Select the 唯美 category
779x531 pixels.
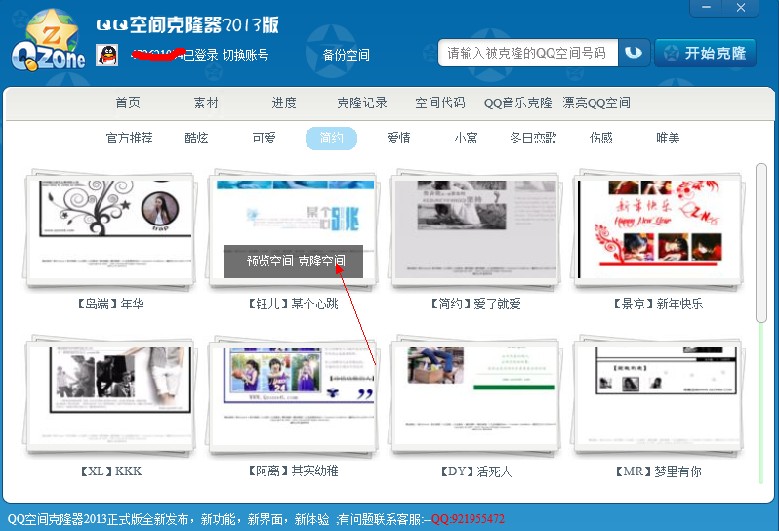[x=668, y=138]
